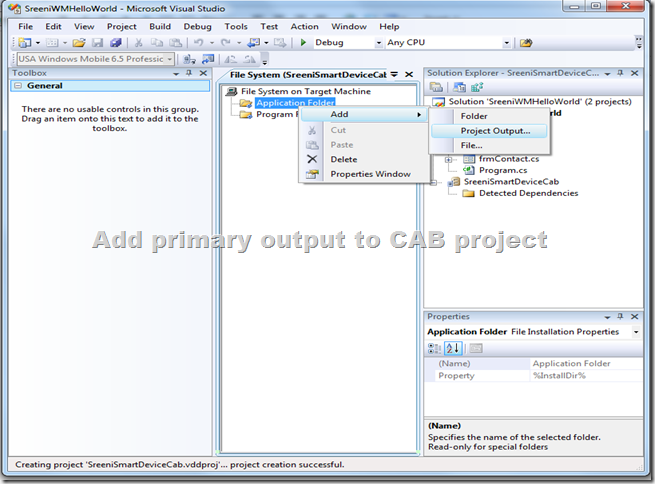Open target device USA Windows Mobile dropdown
655x484 pixels.
pos(170,59)
